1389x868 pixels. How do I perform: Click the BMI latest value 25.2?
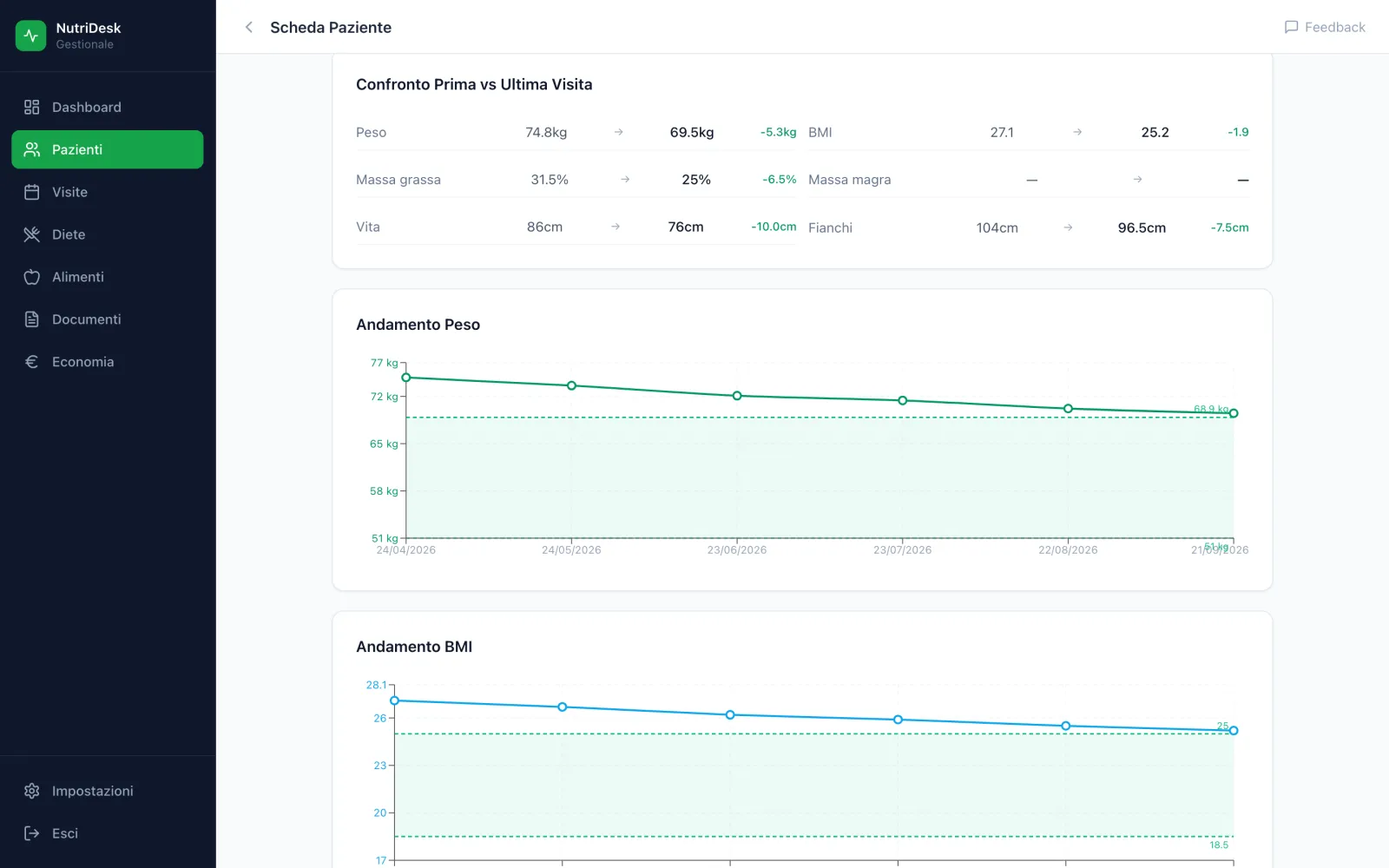point(1155,132)
